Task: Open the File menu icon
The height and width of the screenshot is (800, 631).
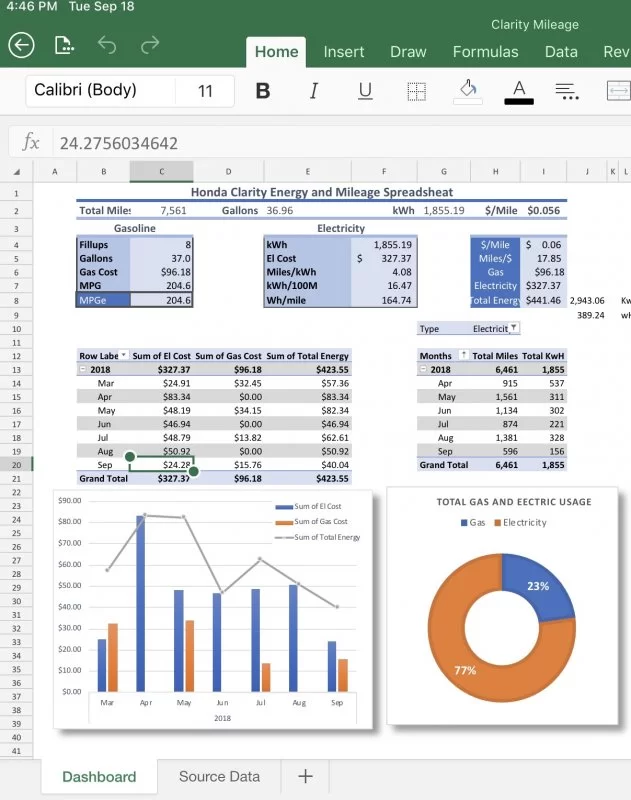Action: tap(65, 45)
